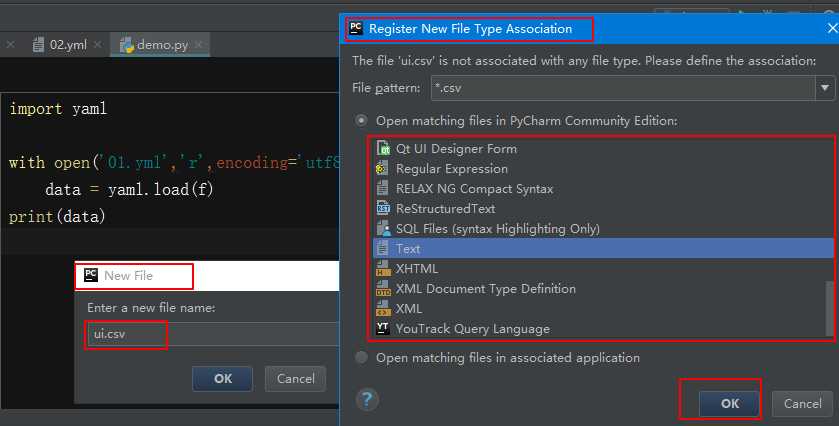
Task: Select RELAX NG Compact Syntax entry
Action: pyautogui.click(x=604, y=188)
